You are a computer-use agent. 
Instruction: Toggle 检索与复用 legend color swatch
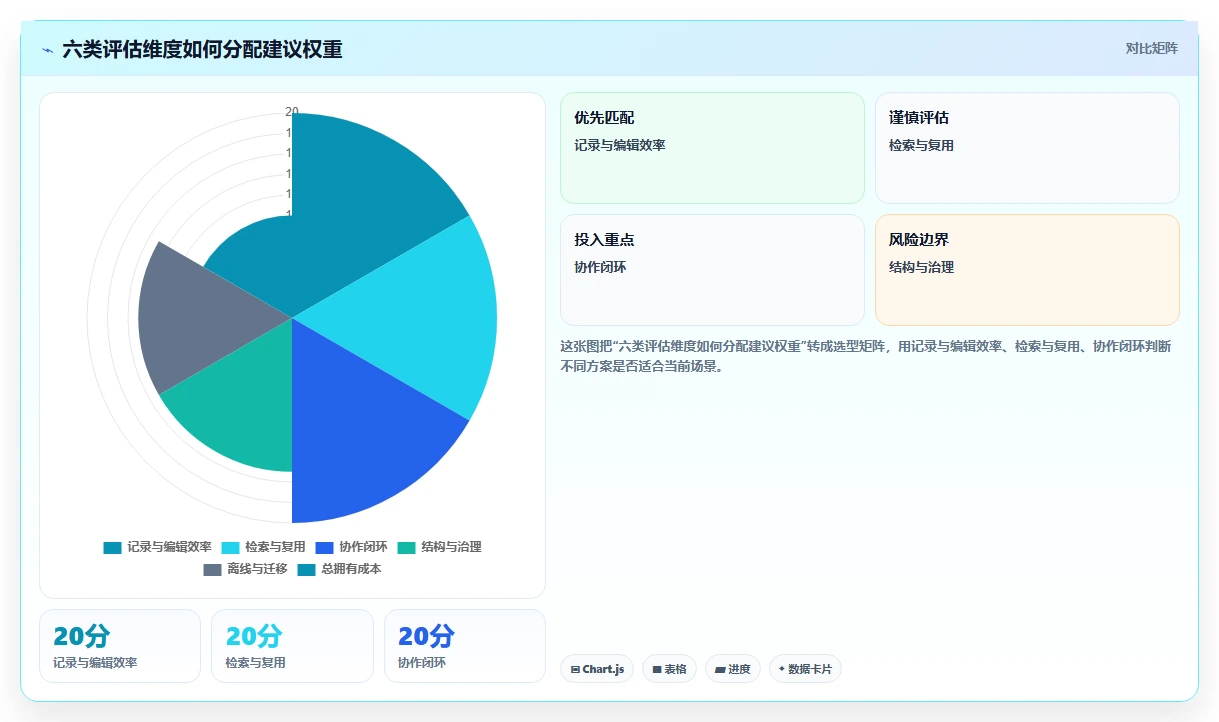point(230,547)
